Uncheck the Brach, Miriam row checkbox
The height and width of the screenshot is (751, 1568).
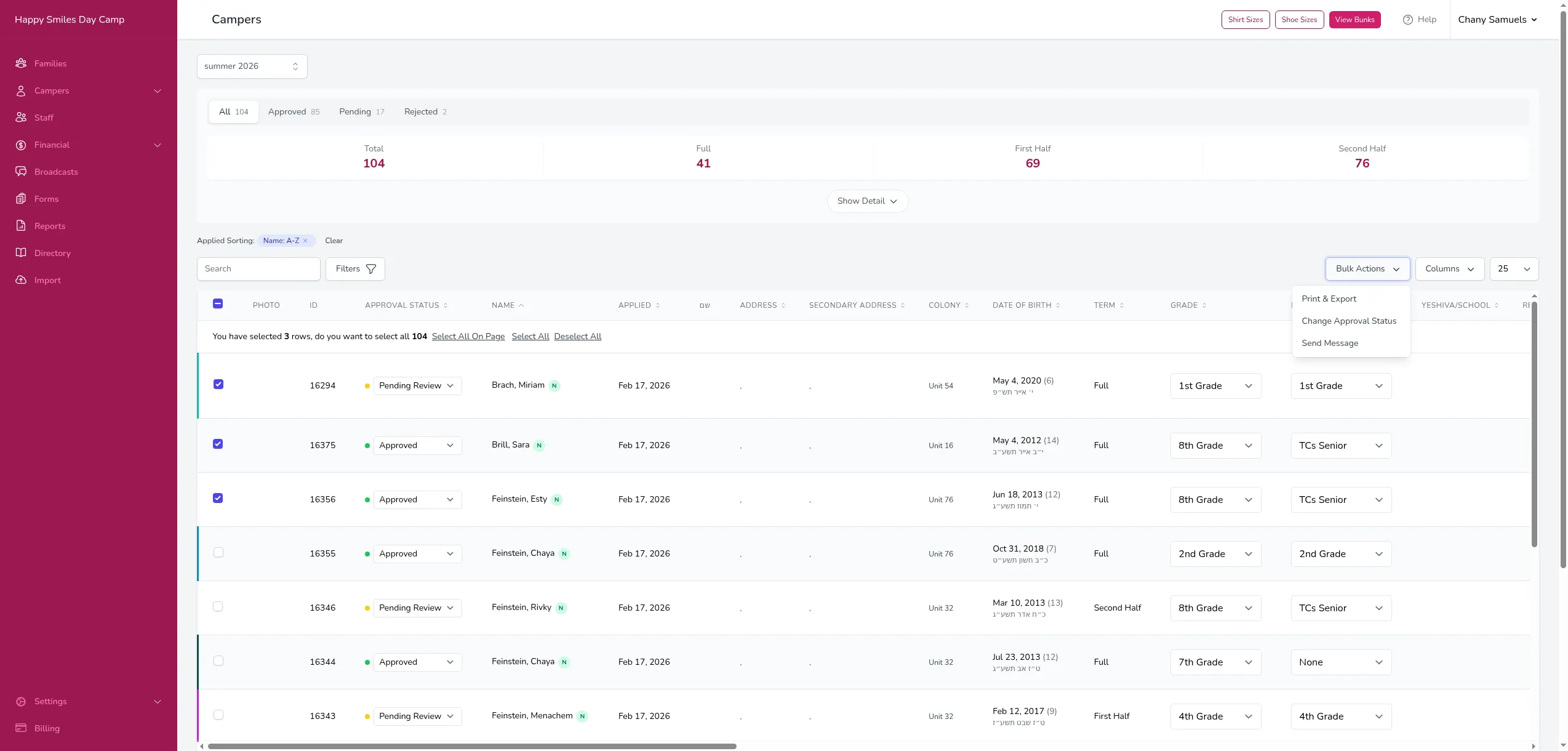pos(218,384)
